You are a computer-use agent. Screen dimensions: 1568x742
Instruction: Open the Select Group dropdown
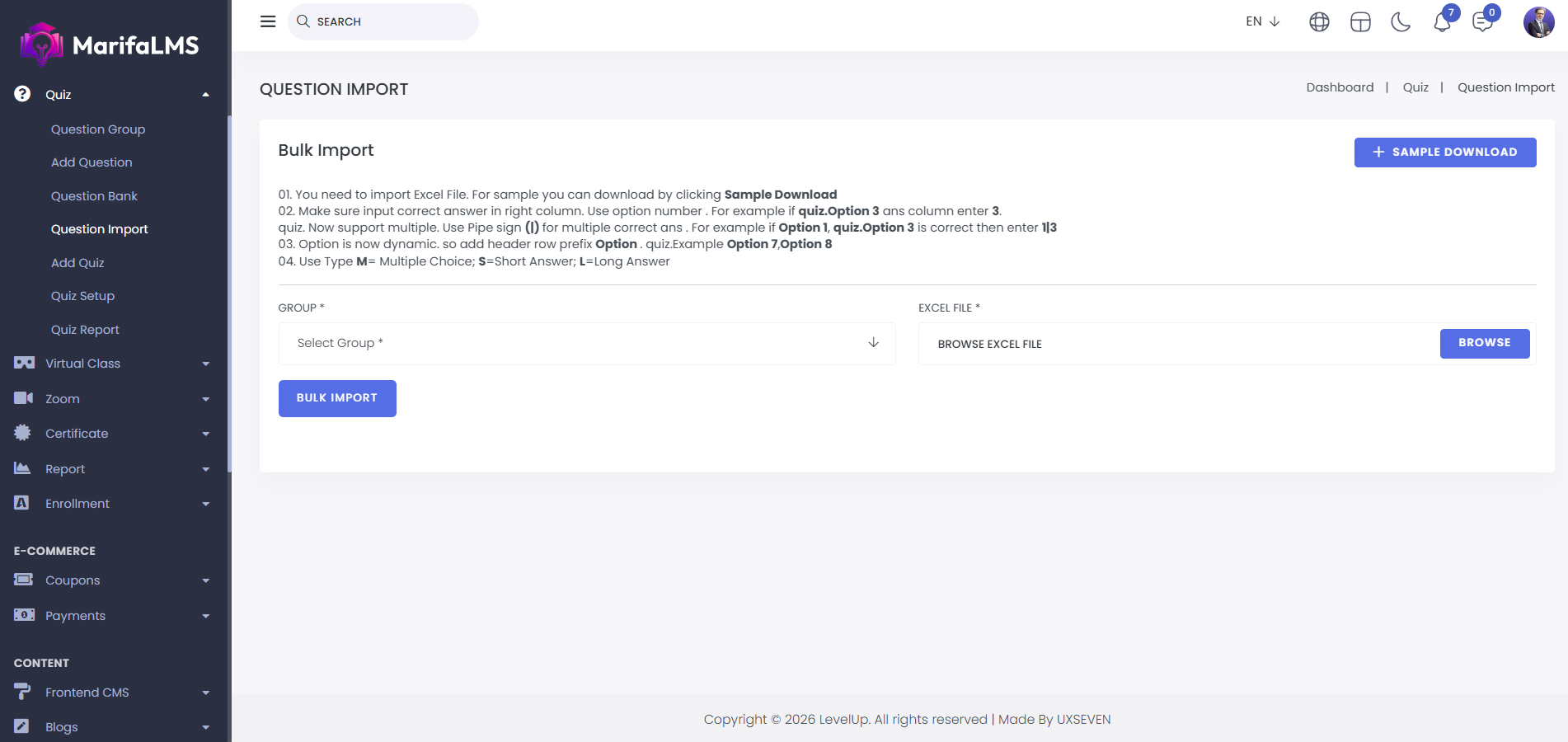pyautogui.click(x=587, y=343)
